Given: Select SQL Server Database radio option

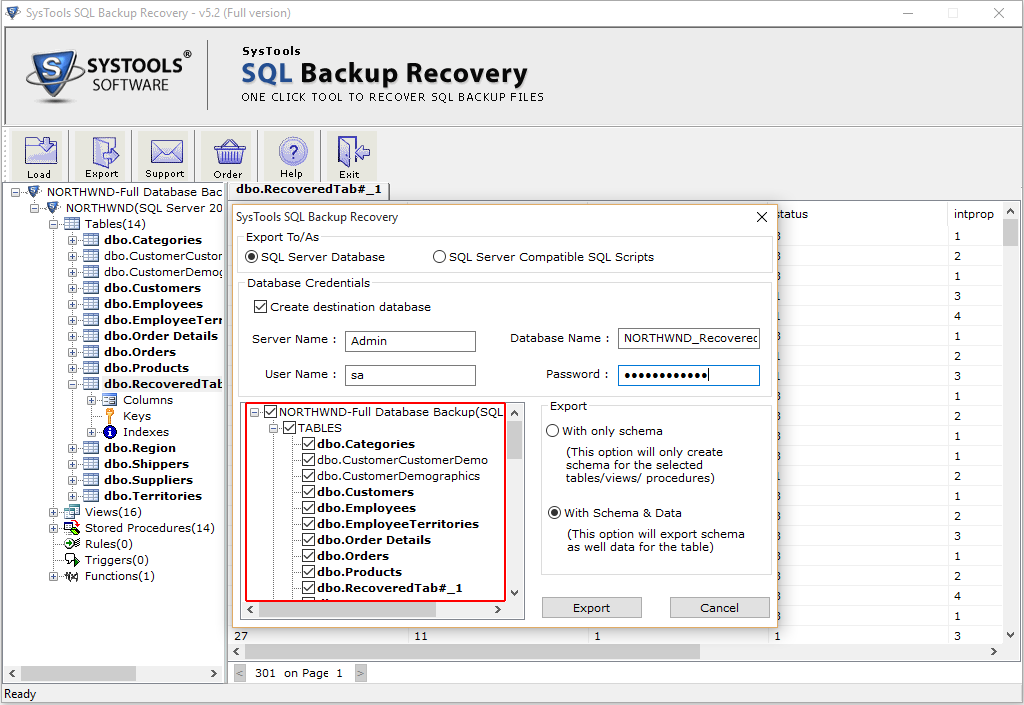Looking at the screenshot, I should tap(251, 257).
